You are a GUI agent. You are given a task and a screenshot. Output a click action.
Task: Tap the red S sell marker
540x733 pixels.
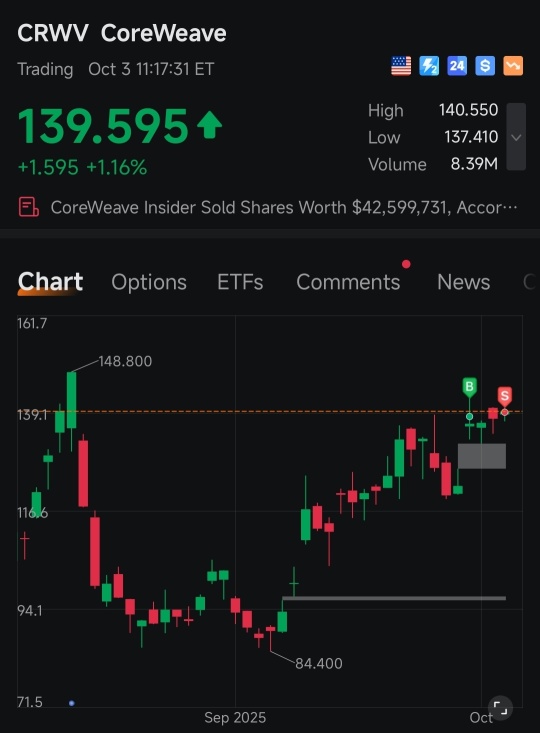pyautogui.click(x=504, y=396)
